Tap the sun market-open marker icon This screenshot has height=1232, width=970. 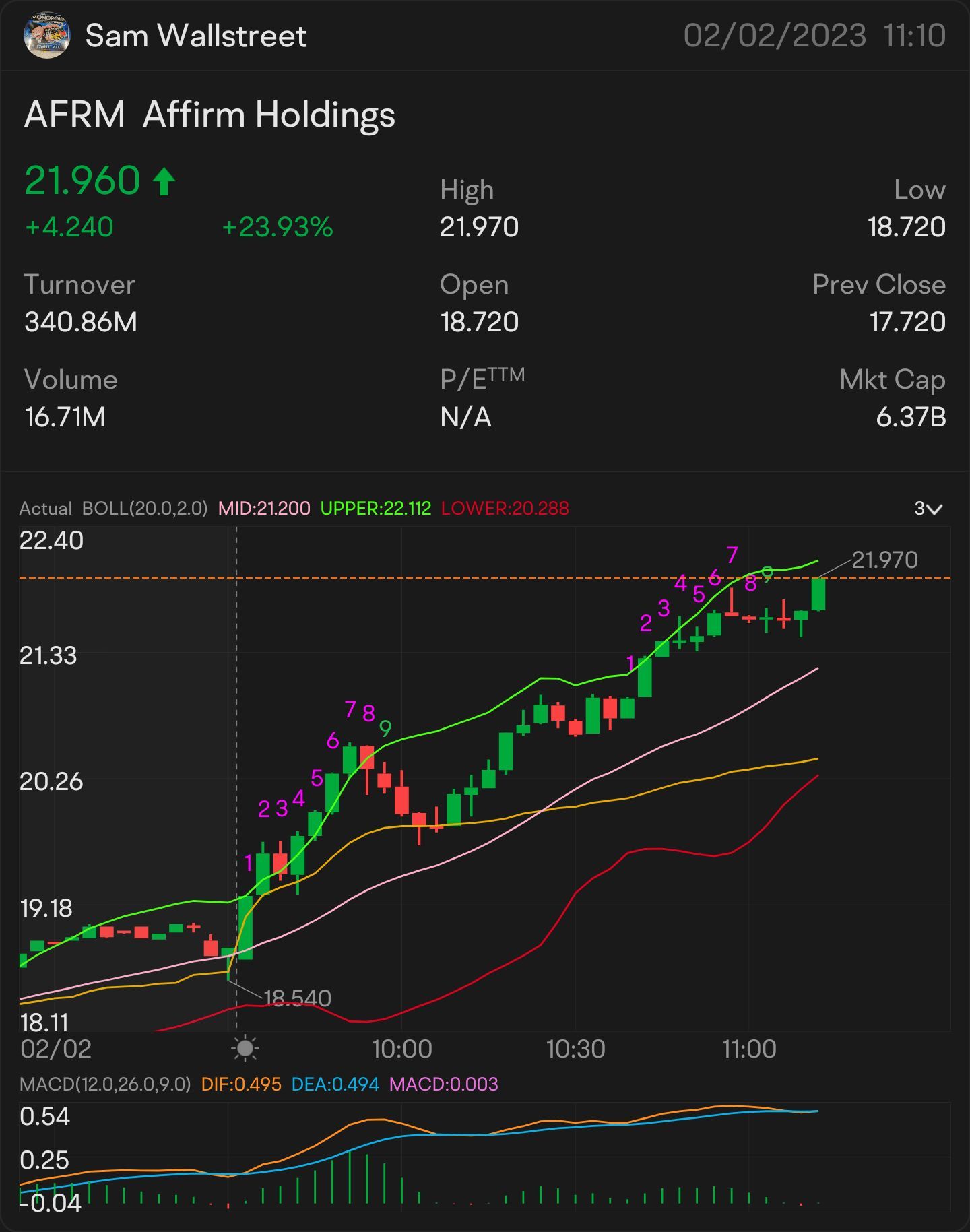coord(245,1049)
